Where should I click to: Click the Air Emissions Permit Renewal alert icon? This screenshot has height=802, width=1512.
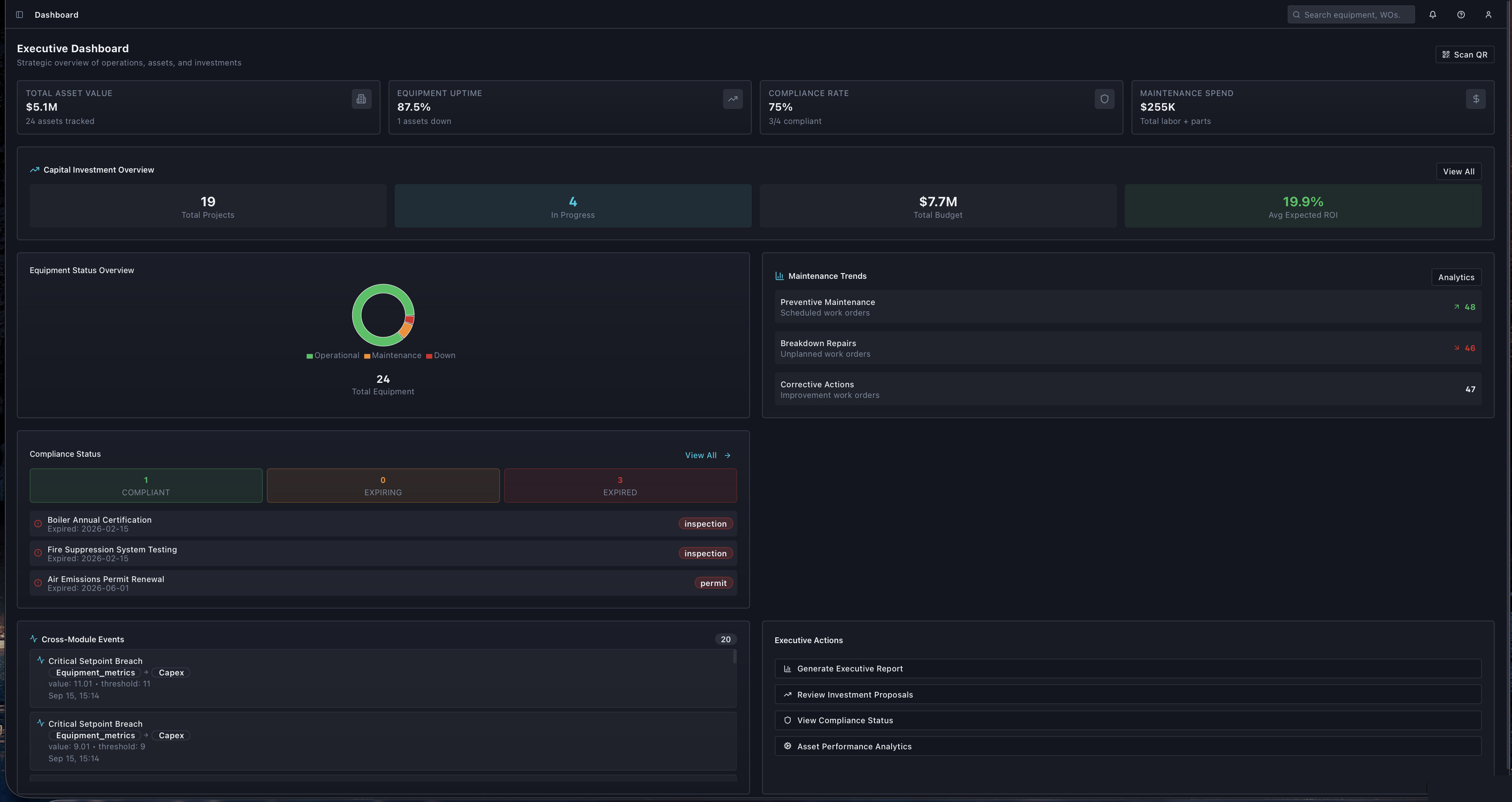(38, 583)
